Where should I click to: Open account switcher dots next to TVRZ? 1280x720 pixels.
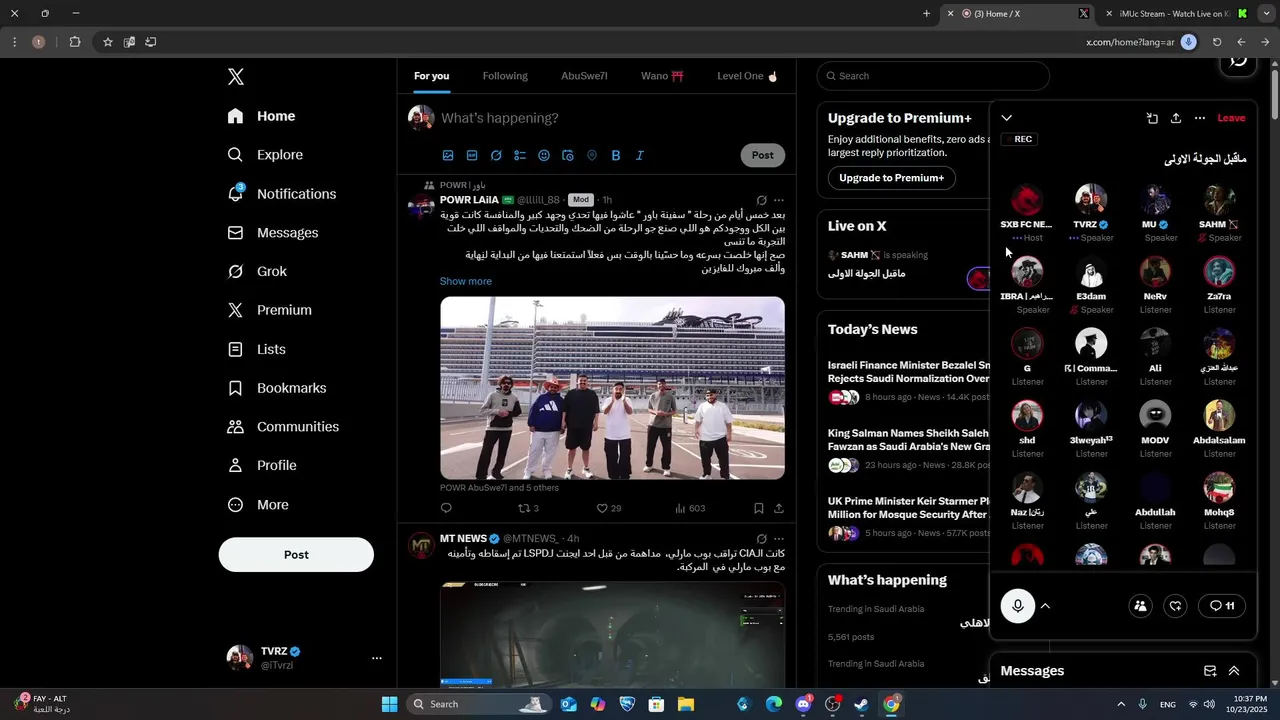pyautogui.click(x=377, y=658)
